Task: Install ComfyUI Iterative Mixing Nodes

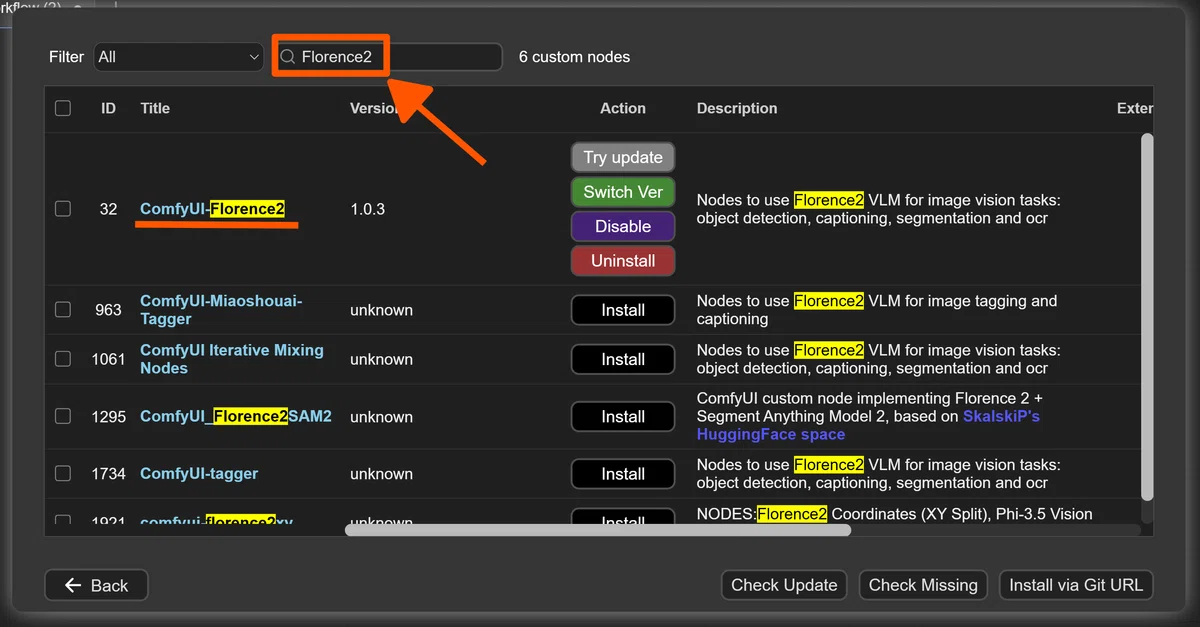Action: [623, 359]
